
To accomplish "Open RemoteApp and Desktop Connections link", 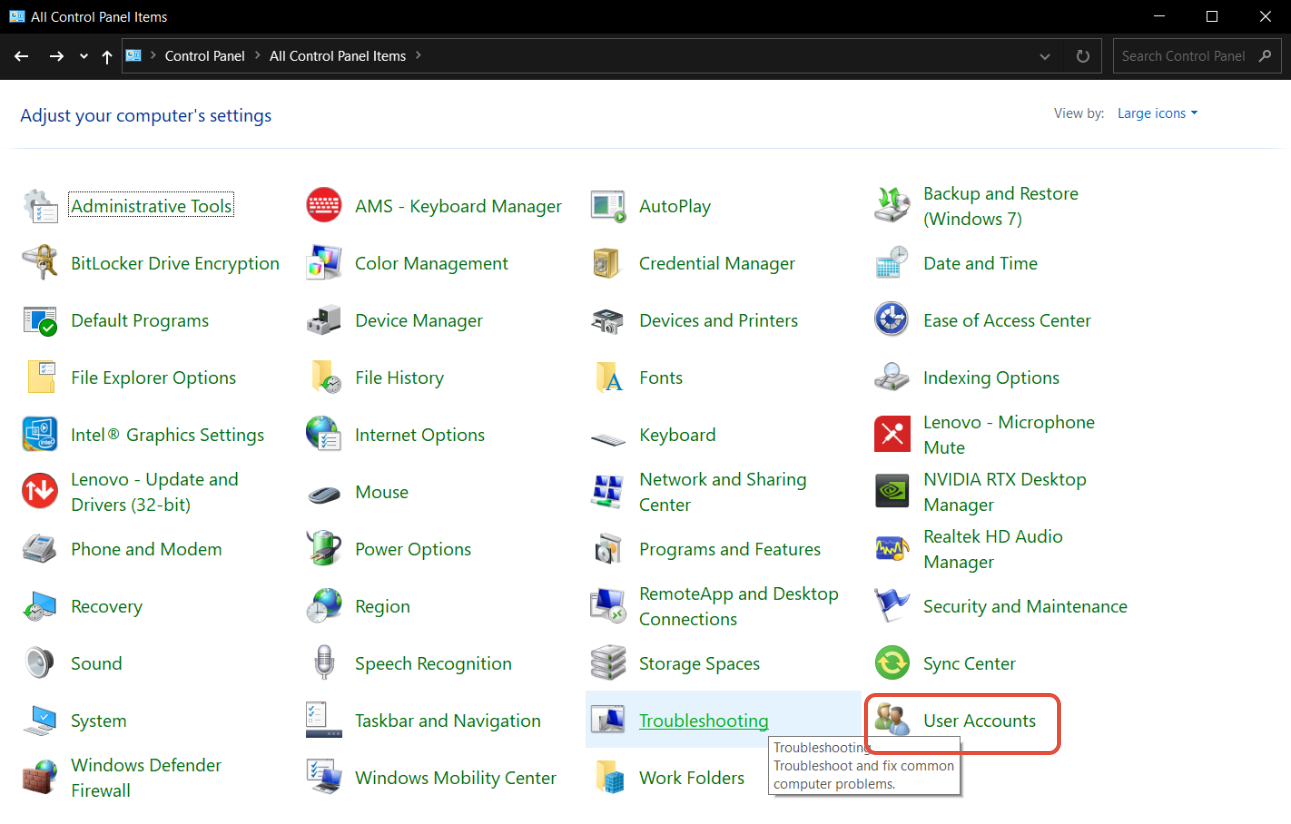I will click(x=739, y=606).
